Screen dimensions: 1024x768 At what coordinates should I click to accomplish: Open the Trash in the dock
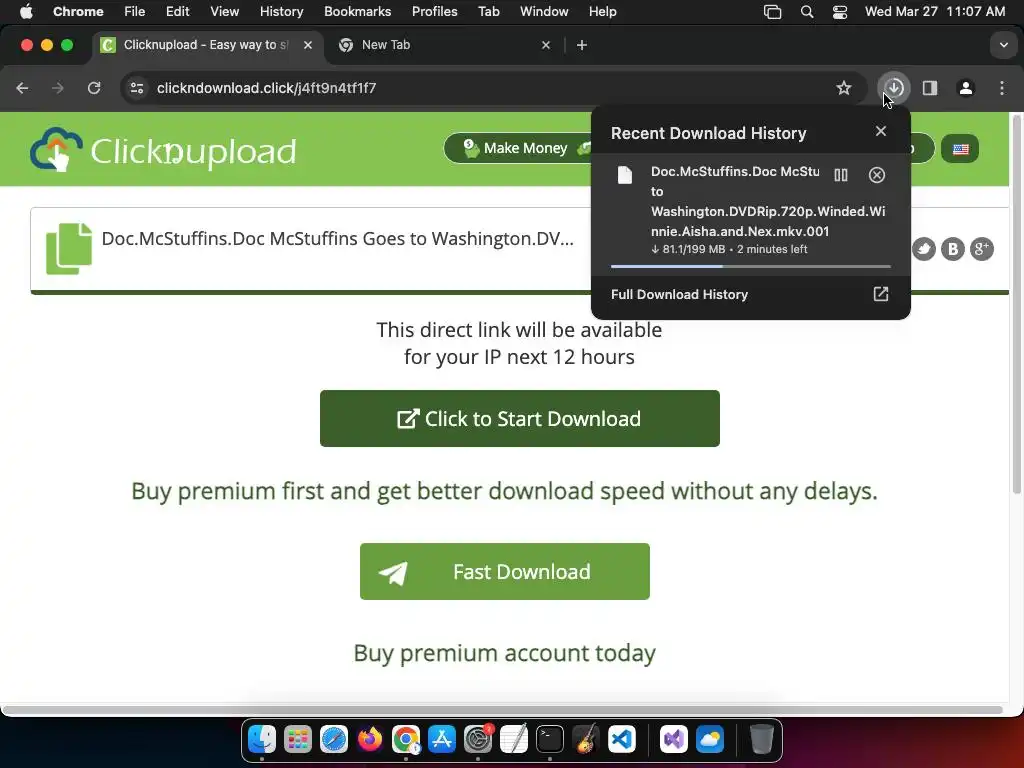pos(761,739)
